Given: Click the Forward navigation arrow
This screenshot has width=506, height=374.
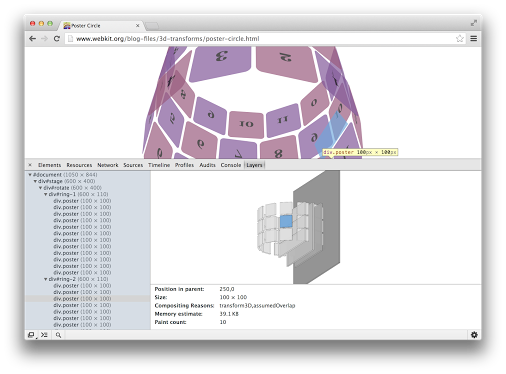Looking at the screenshot, I should [x=44, y=39].
